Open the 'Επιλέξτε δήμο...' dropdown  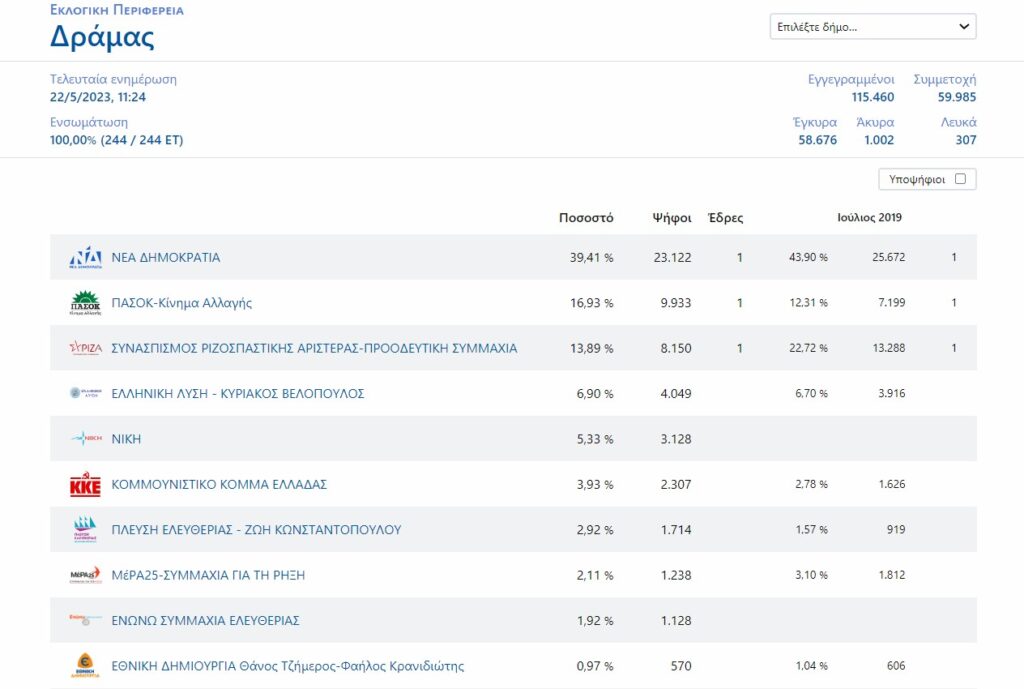(x=873, y=27)
